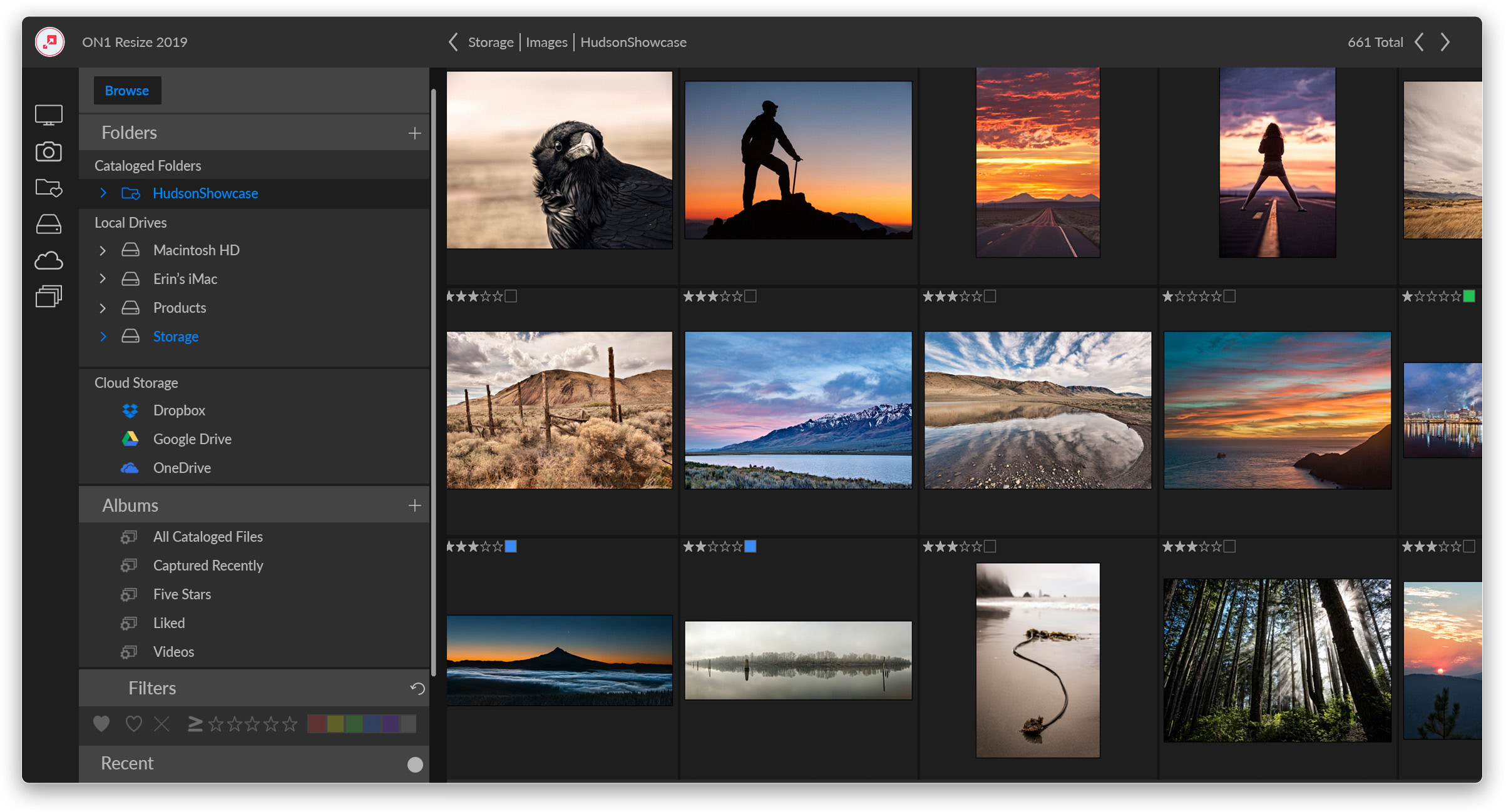Image resolution: width=1506 pixels, height=812 pixels.
Task: Expand the Recent panel header
Action: [254, 764]
